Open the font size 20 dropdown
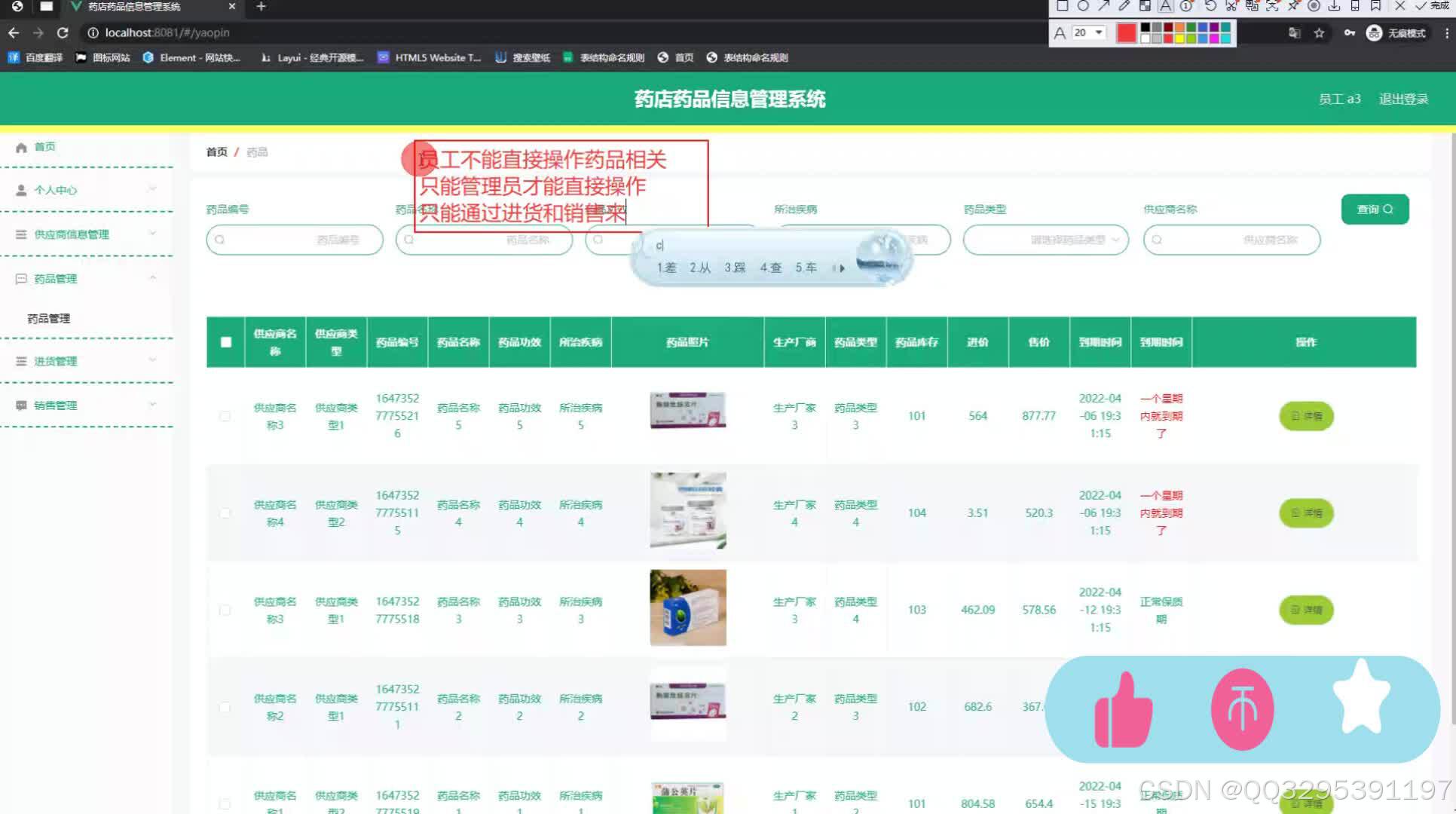 pyautogui.click(x=1089, y=32)
